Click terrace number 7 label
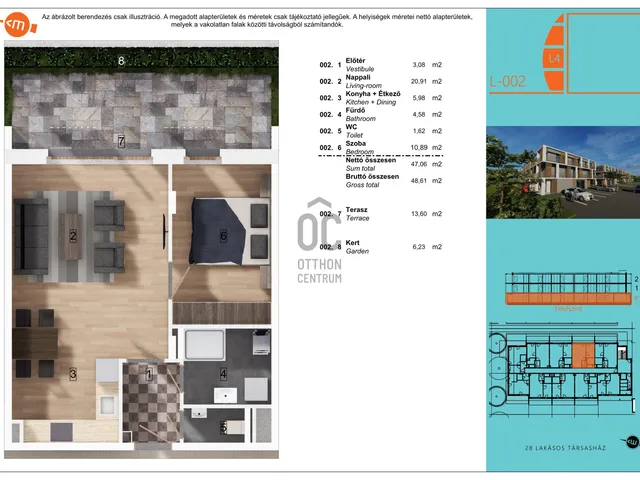Viewport: 640px width, 480px height. (x=121, y=141)
